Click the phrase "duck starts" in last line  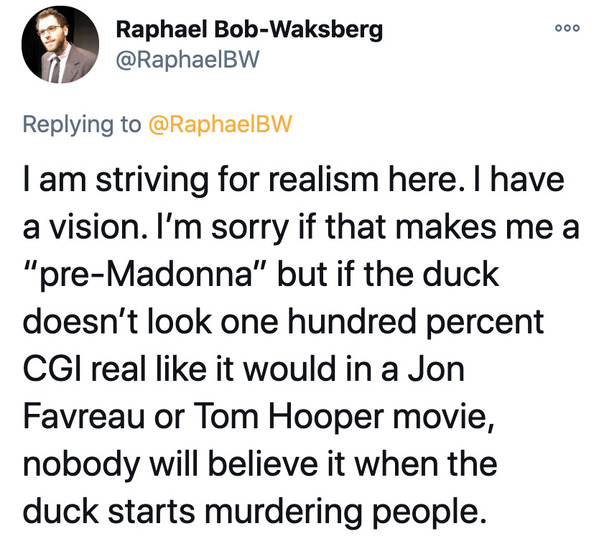[x=109, y=512]
